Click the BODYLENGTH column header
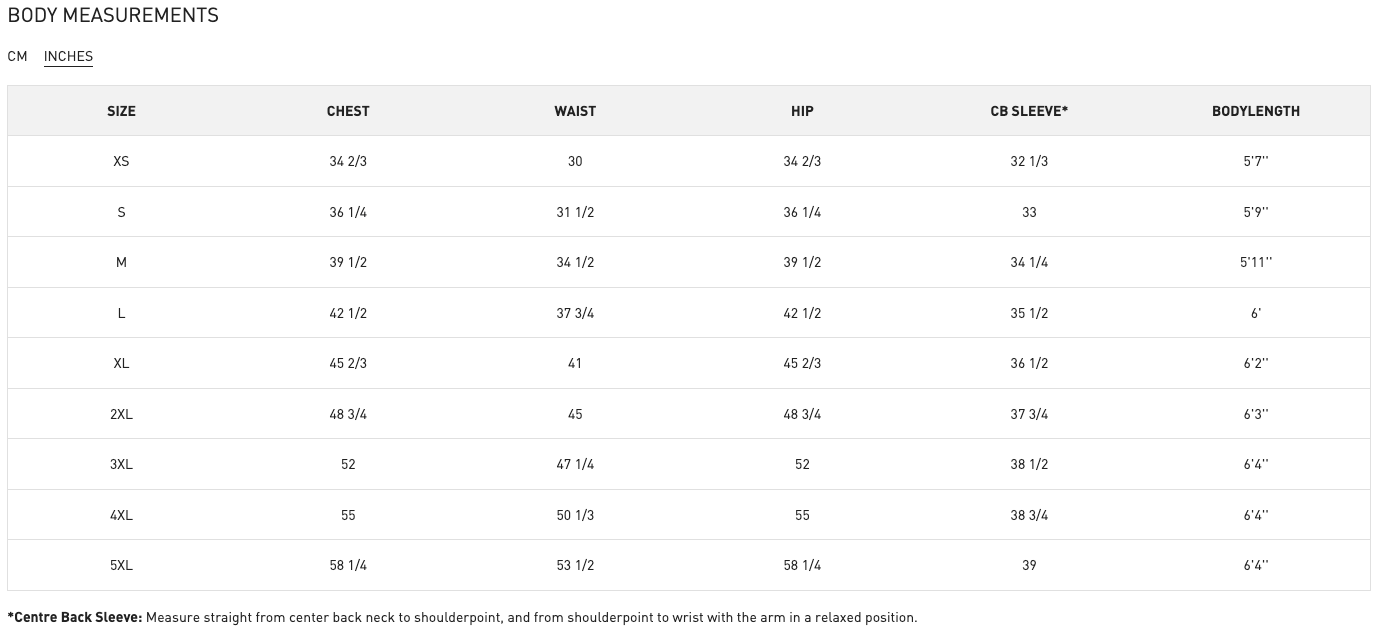The image size is (1383, 641). pos(1256,111)
